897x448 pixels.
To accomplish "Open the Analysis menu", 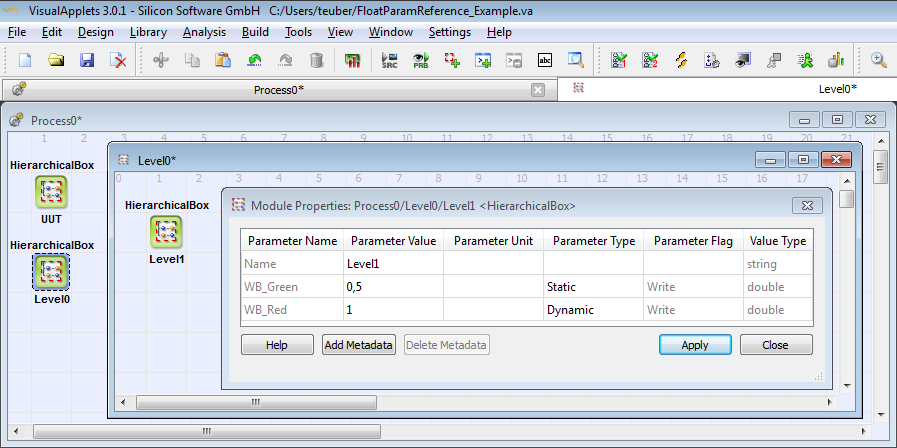I will coord(205,32).
